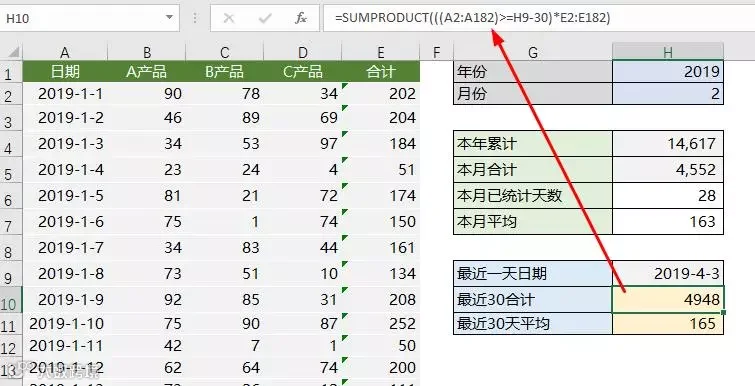
Task: Click the B产品 header cell
Action: (x=224, y=72)
